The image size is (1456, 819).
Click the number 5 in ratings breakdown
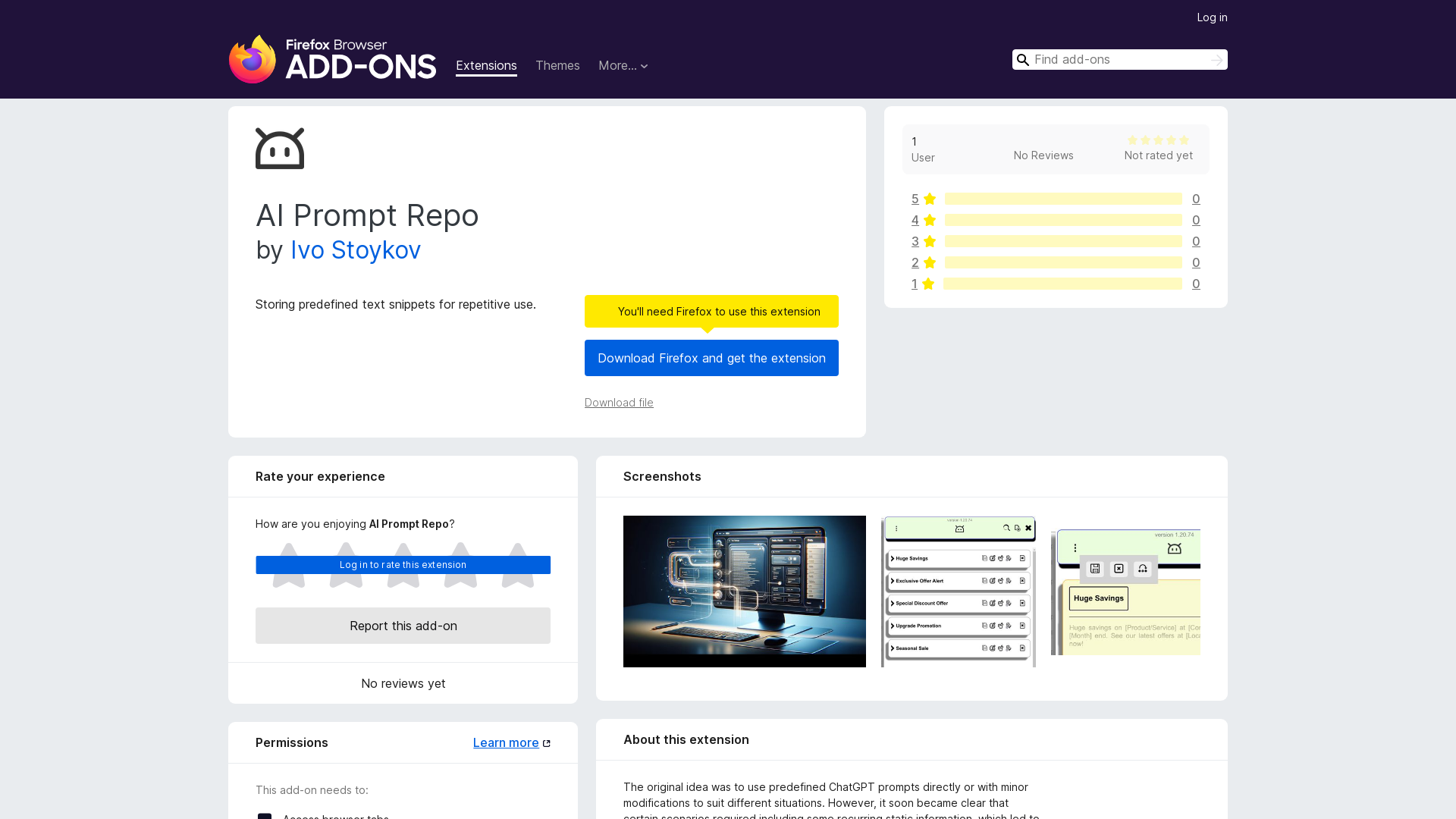[x=915, y=199]
